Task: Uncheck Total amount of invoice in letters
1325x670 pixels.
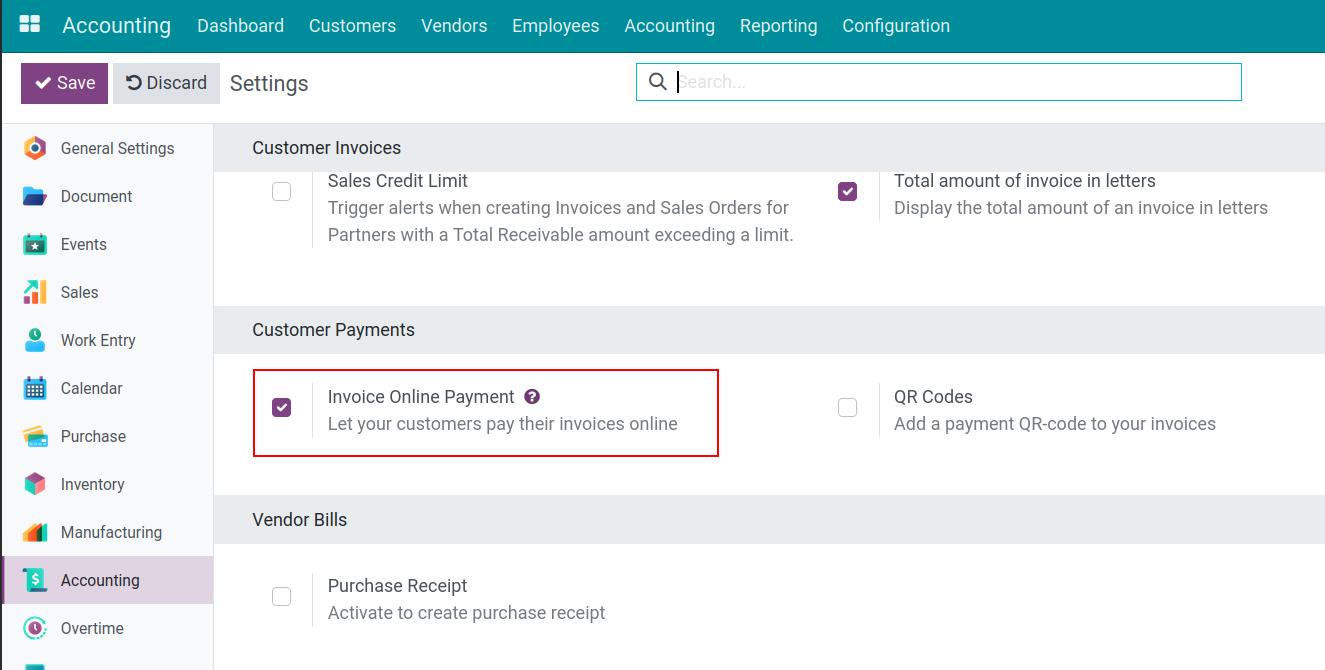Action: (x=847, y=191)
